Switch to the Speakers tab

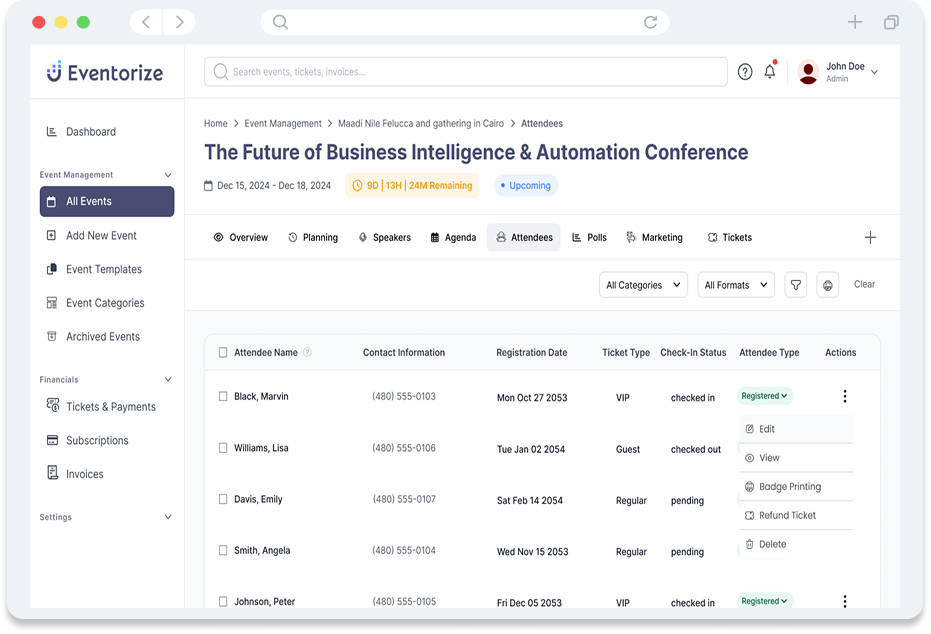384,237
